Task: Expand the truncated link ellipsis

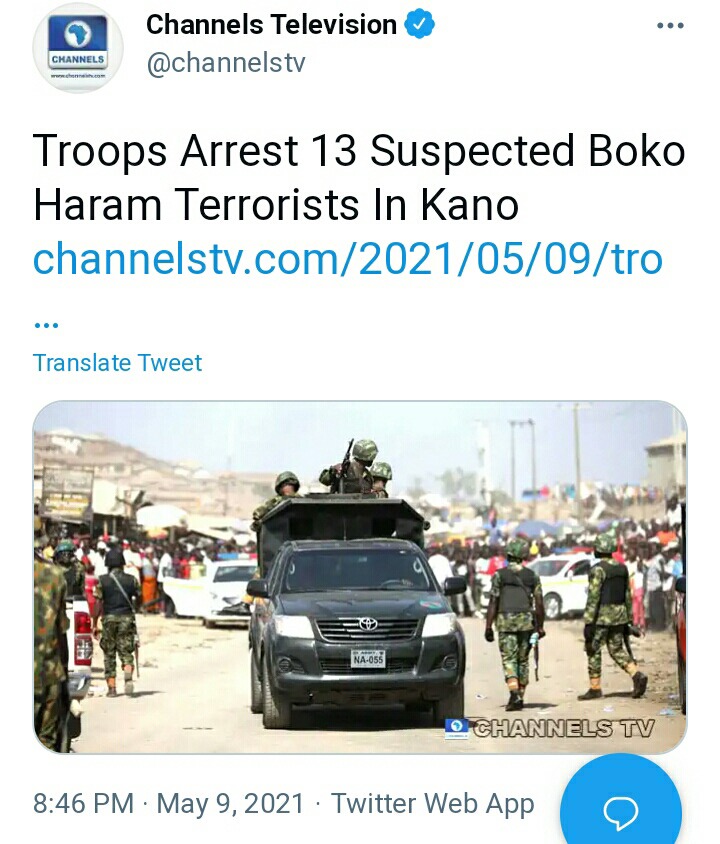Action: 46,325
